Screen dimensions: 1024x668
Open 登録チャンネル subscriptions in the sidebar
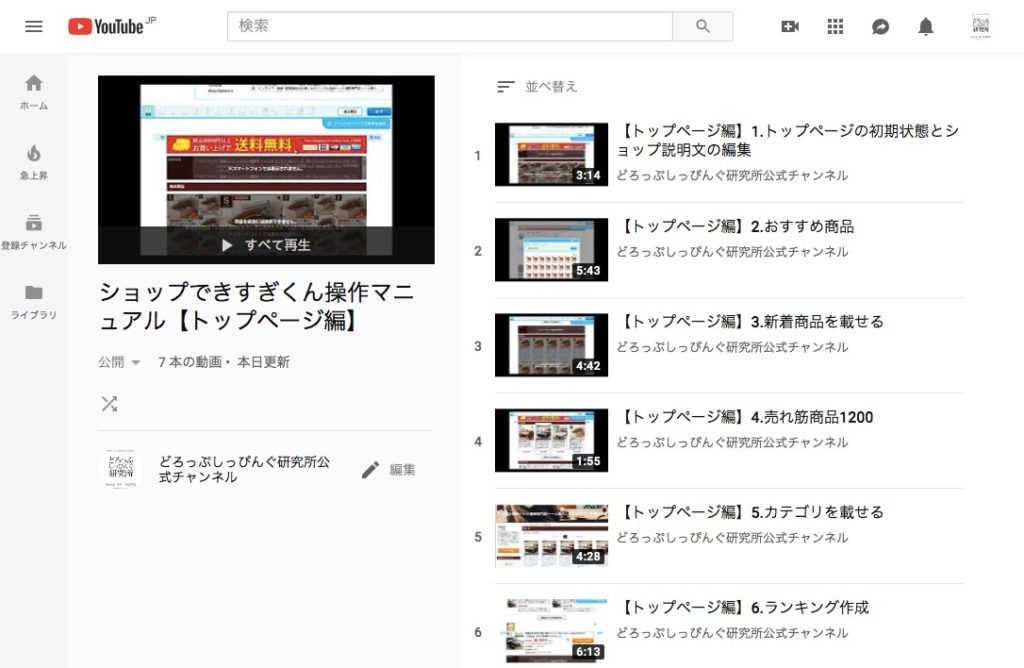(34, 232)
